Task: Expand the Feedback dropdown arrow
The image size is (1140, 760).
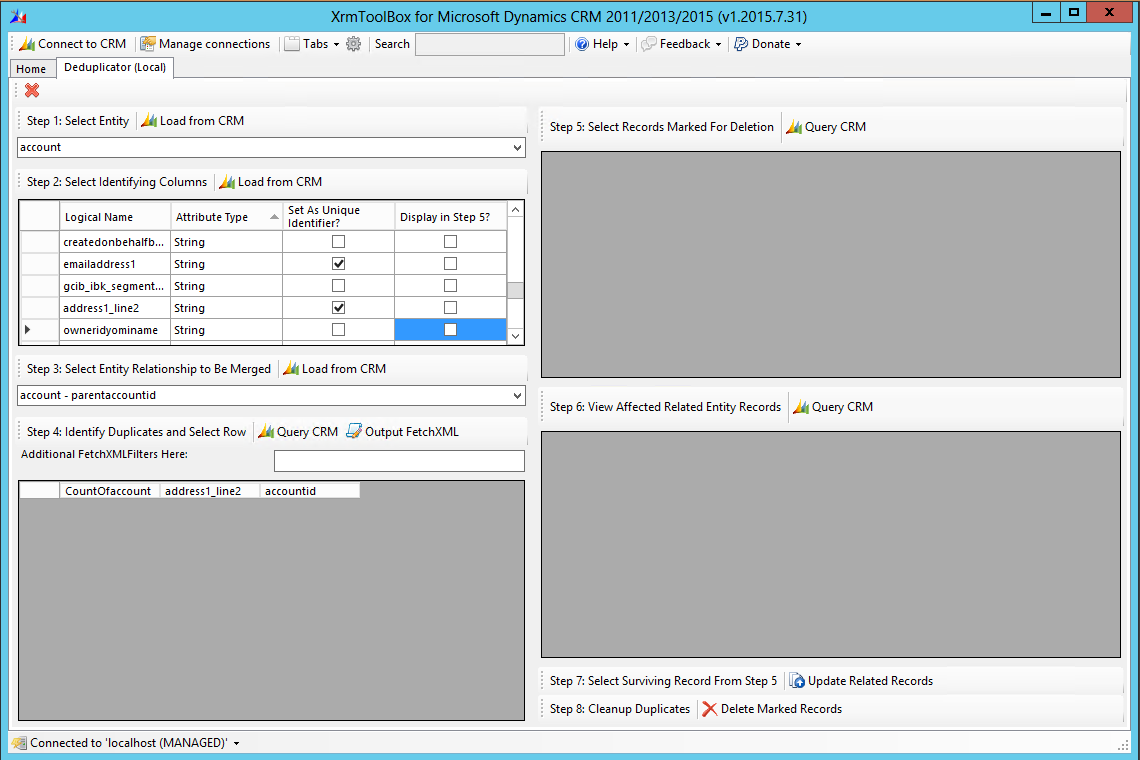Action: 718,44
